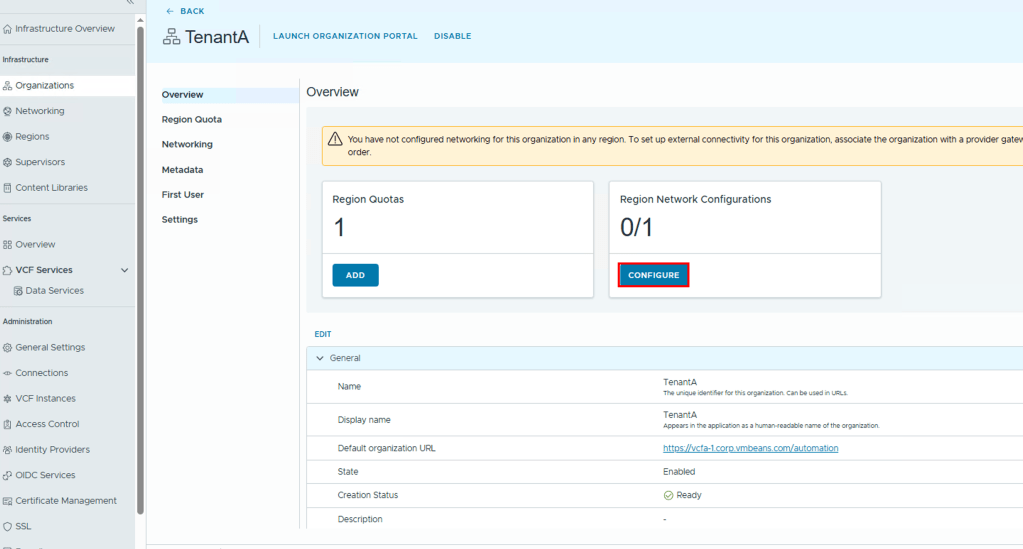Select the Metadata tab
The image size is (1023, 549).
point(182,170)
